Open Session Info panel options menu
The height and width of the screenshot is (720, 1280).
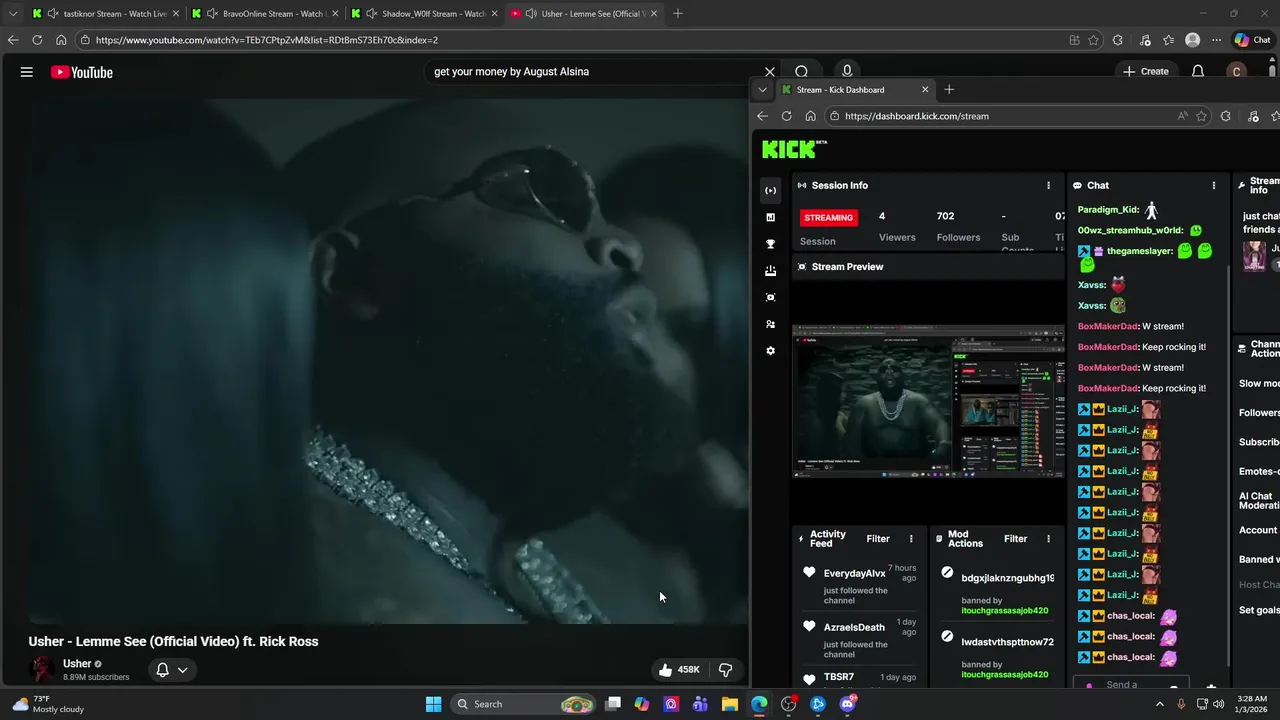1048,185
